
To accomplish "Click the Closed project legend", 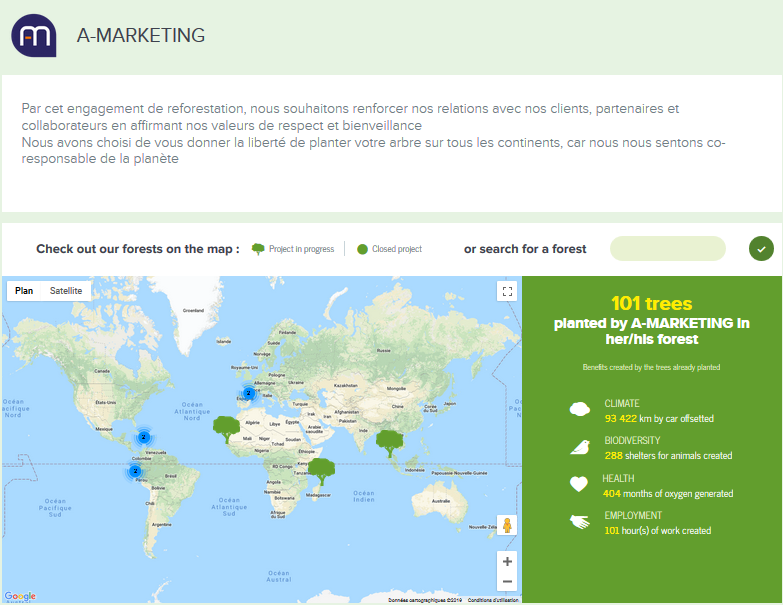I will click(x=389, y=249).
